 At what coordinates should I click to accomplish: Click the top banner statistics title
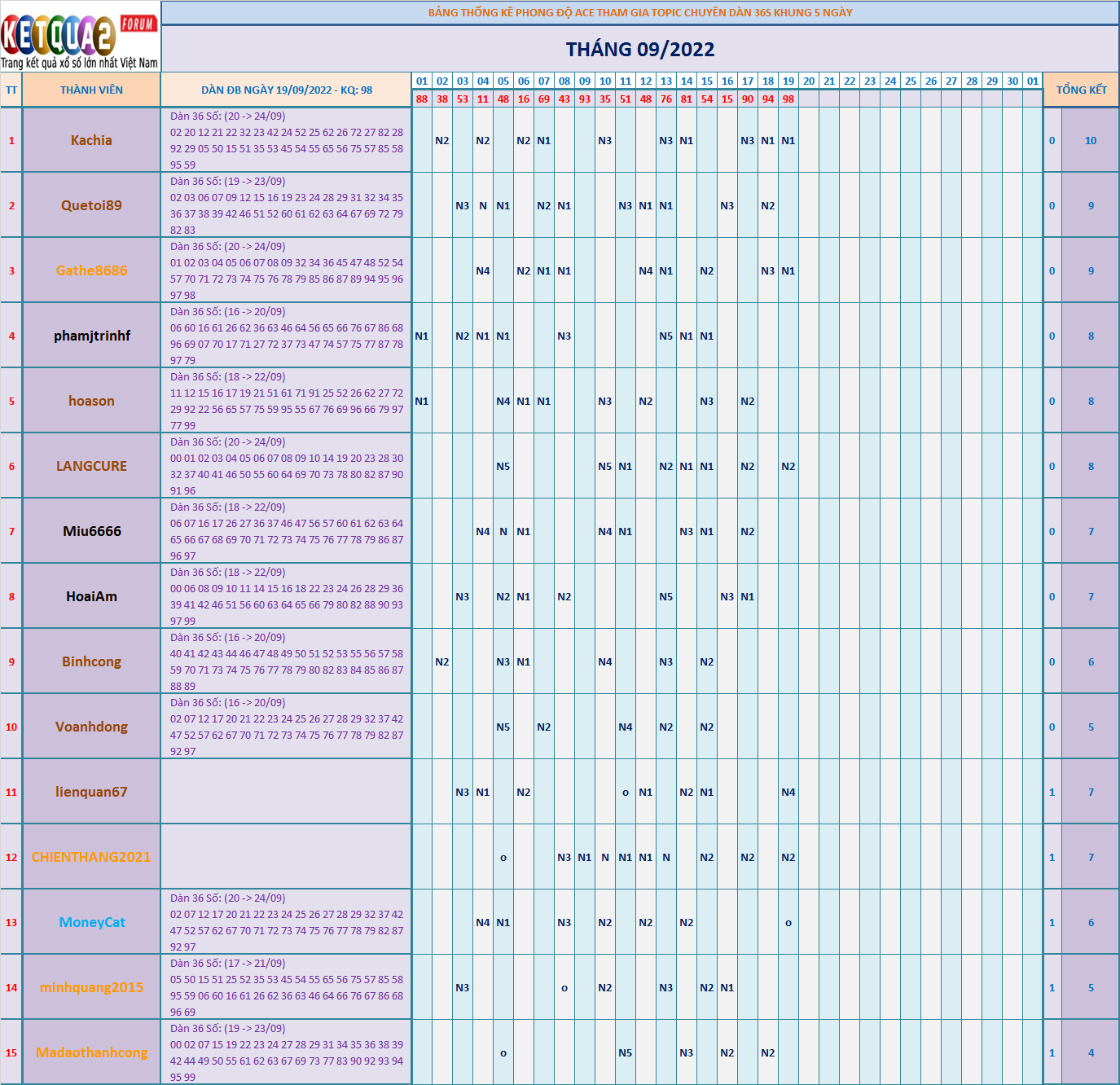pyautogui.click(x=640, y=13)
